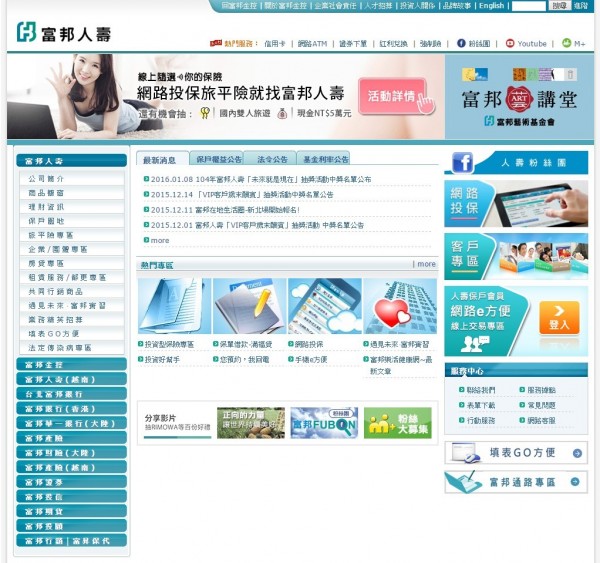600x563 pixels.
Task: Expand the 富邦期貨 sidebar section
Action: pos(72,511)
